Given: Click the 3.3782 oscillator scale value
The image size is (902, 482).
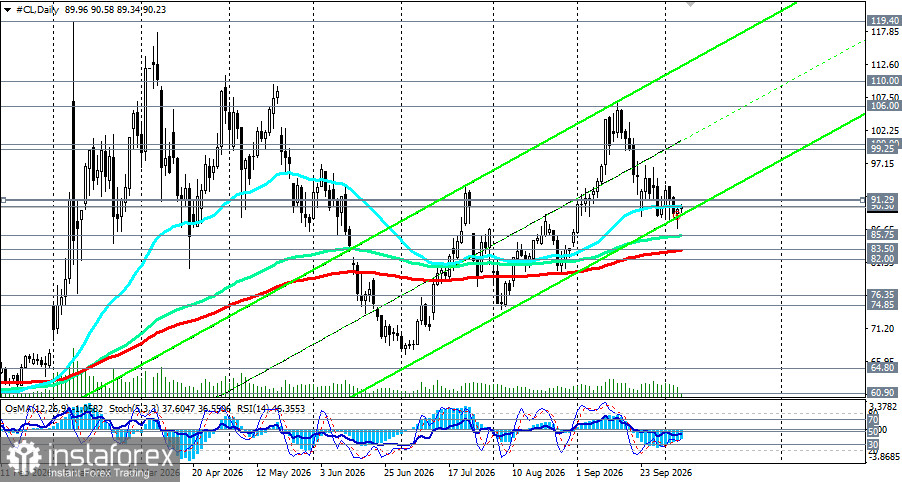Looking at the screenshot, I should [x=885, y=409].
